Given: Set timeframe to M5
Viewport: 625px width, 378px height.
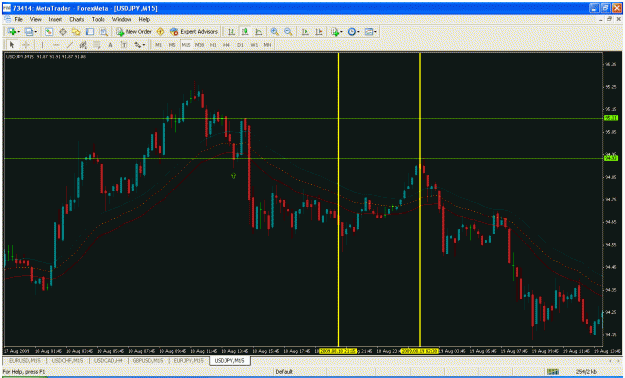Looking at the screenshot, I should point(172,45).
